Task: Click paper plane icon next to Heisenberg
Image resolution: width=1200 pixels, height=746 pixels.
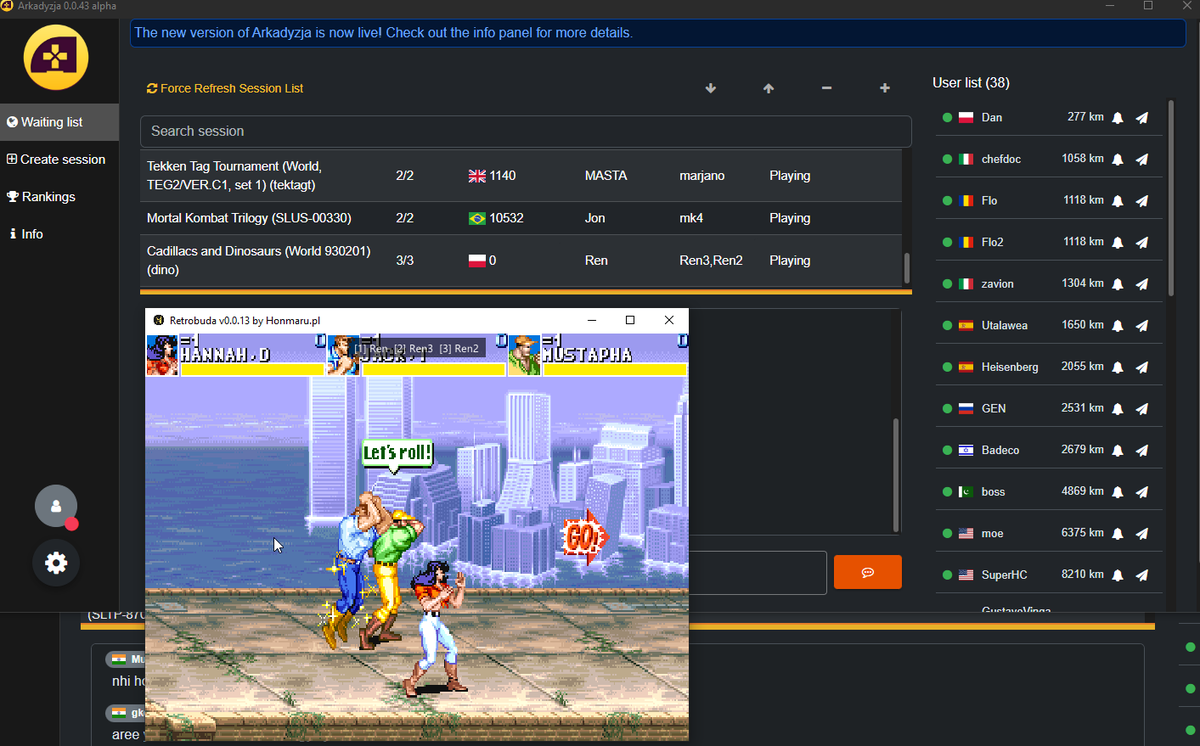Action: (1142, 367)
